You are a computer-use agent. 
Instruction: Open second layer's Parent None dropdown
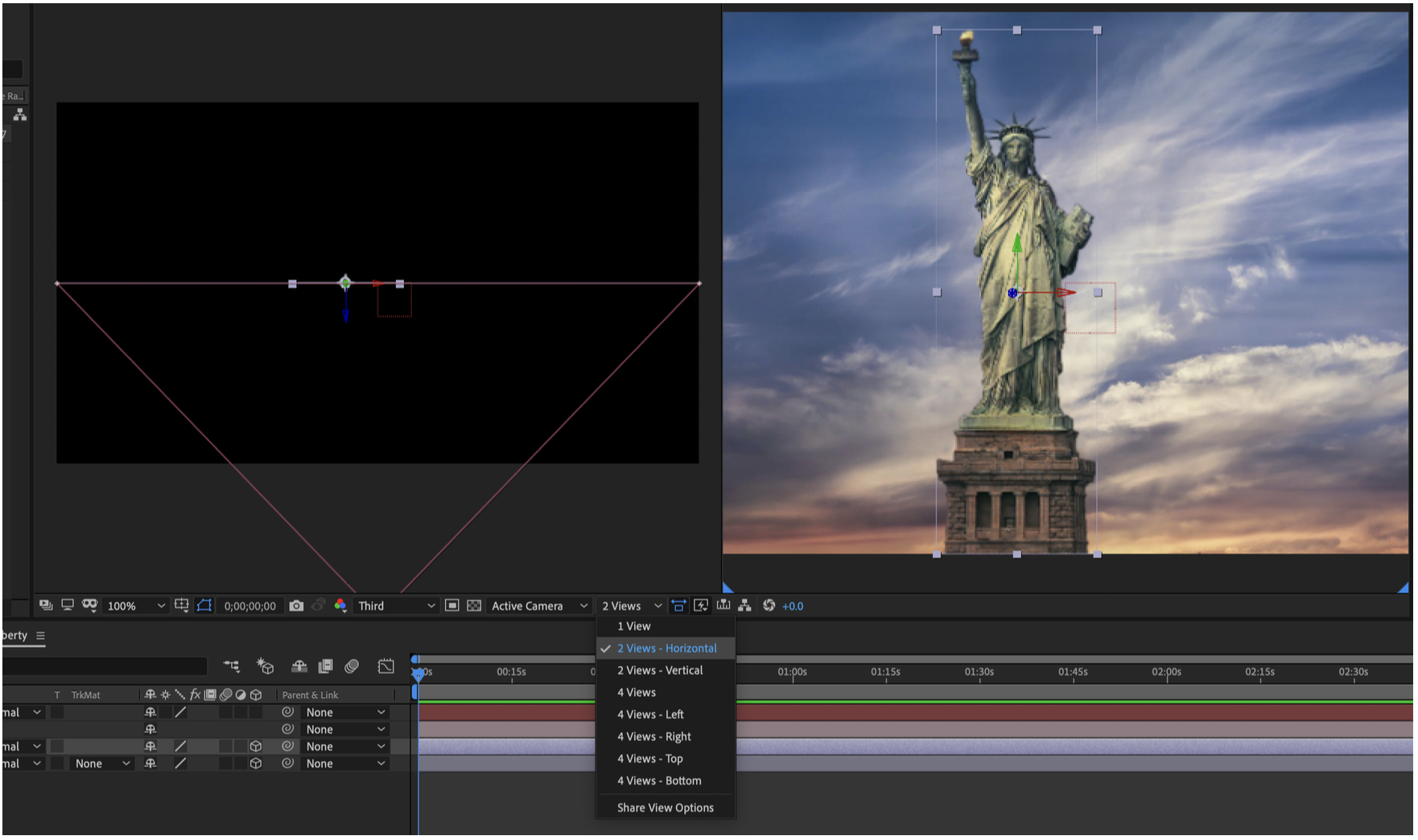[345, 730]
